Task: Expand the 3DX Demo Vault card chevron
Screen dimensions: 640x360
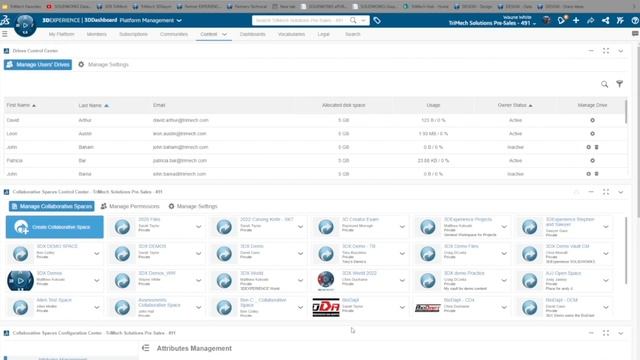Action: click(606, 254)
